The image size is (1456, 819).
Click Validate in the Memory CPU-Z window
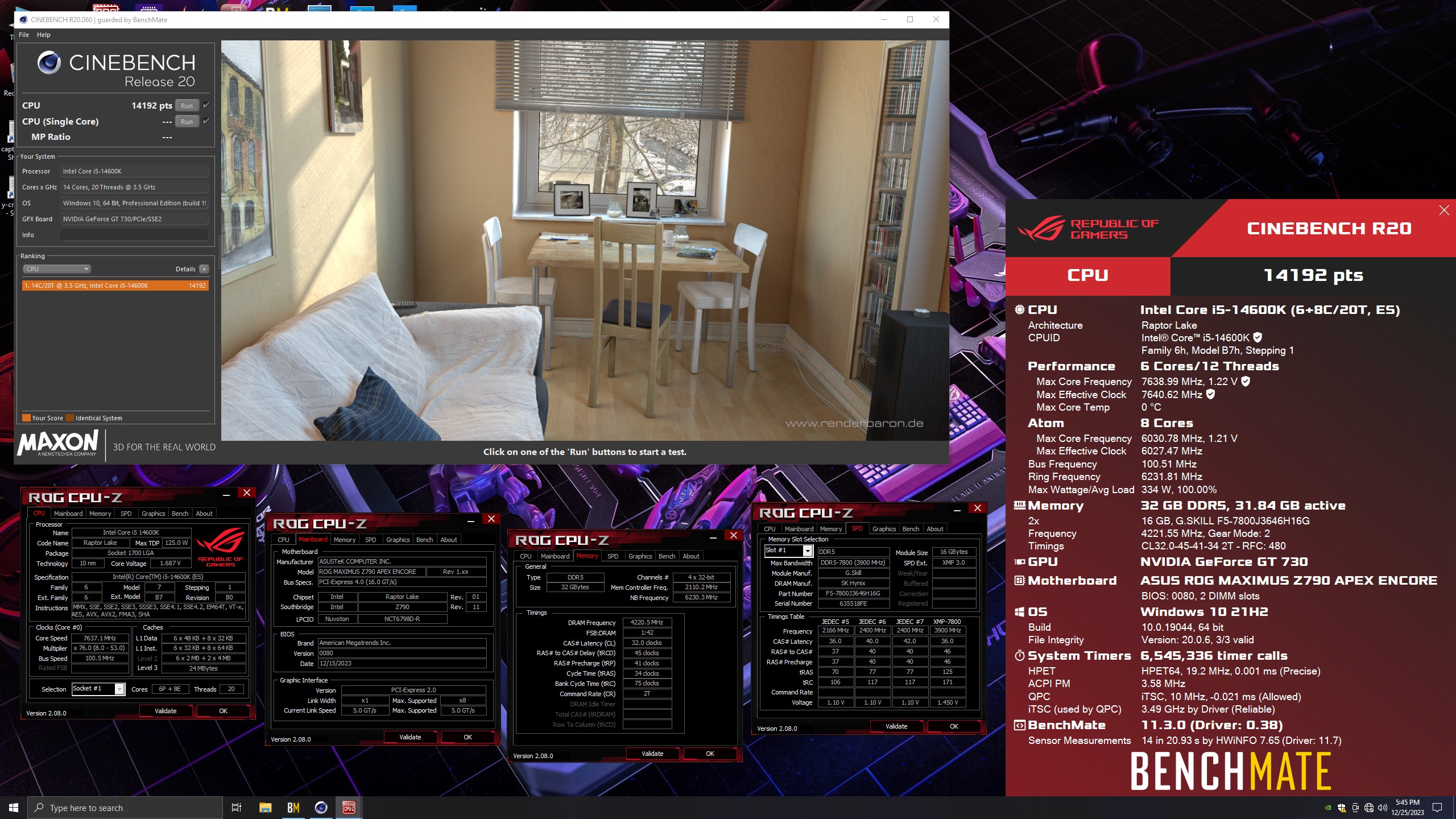(x=652, y=754)
